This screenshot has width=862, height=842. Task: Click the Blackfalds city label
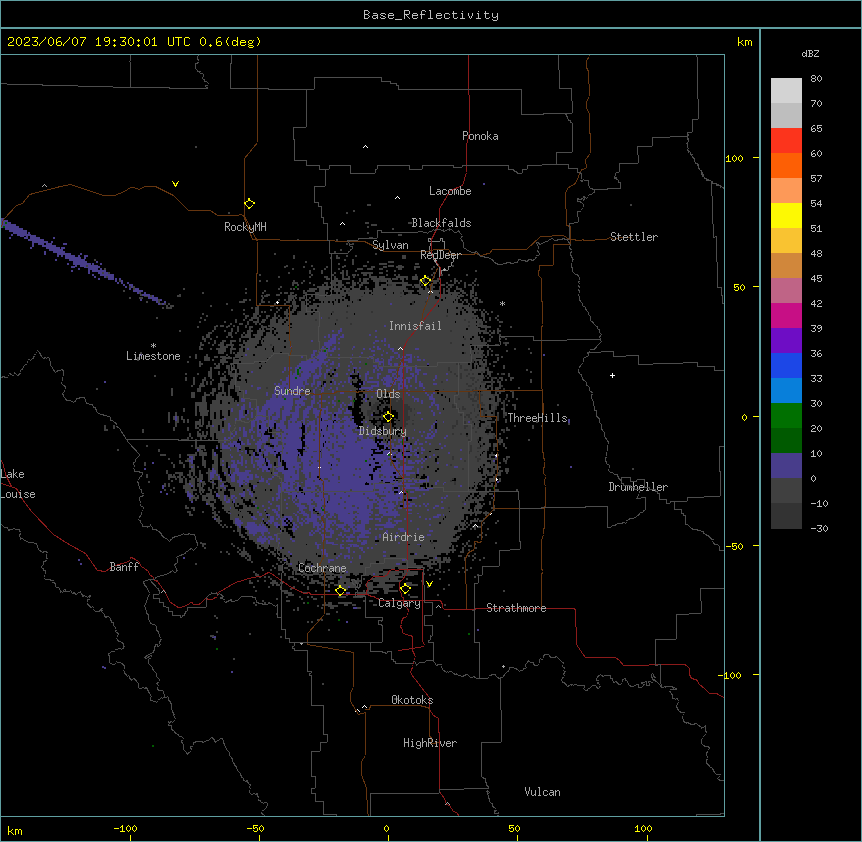[x=441, y=223]
